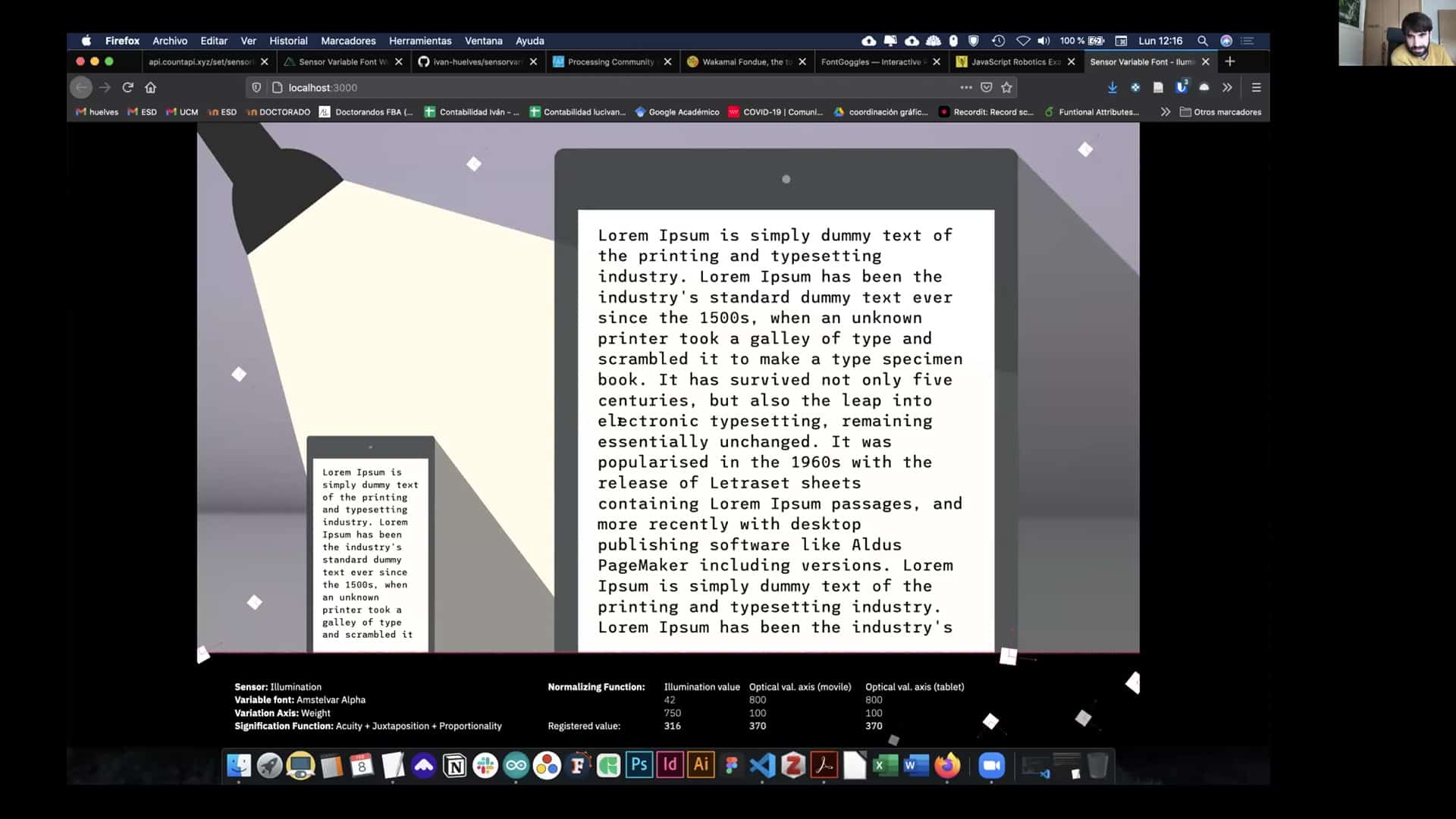Enable Wi-Fi from the menu bar icon
This screenshot has height=819, width=1456.
coord(1023,41)
